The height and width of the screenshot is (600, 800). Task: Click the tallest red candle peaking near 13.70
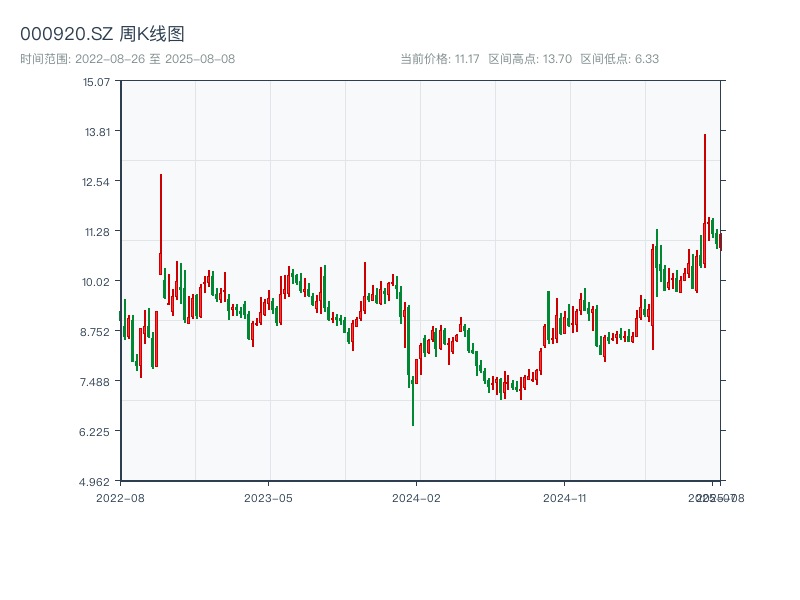704,200
